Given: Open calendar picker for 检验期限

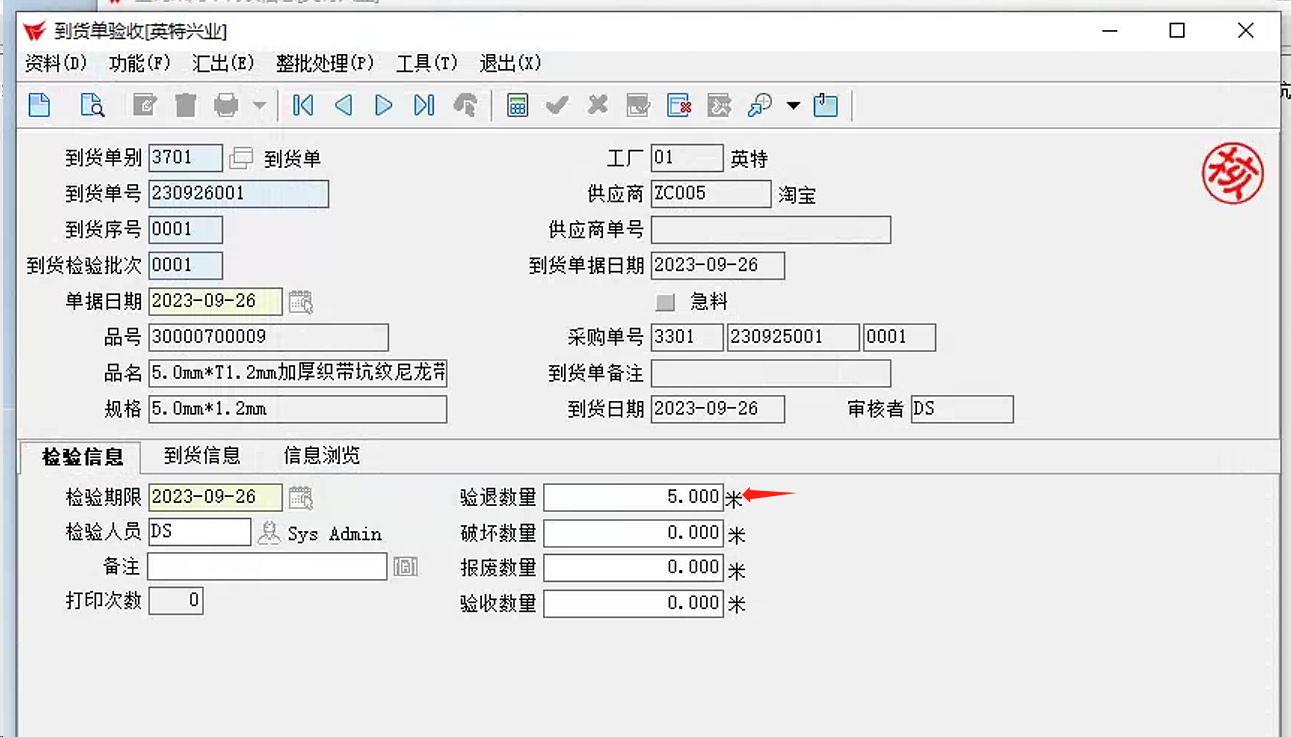Looking at the screenshot, I should tap(300, 497).
